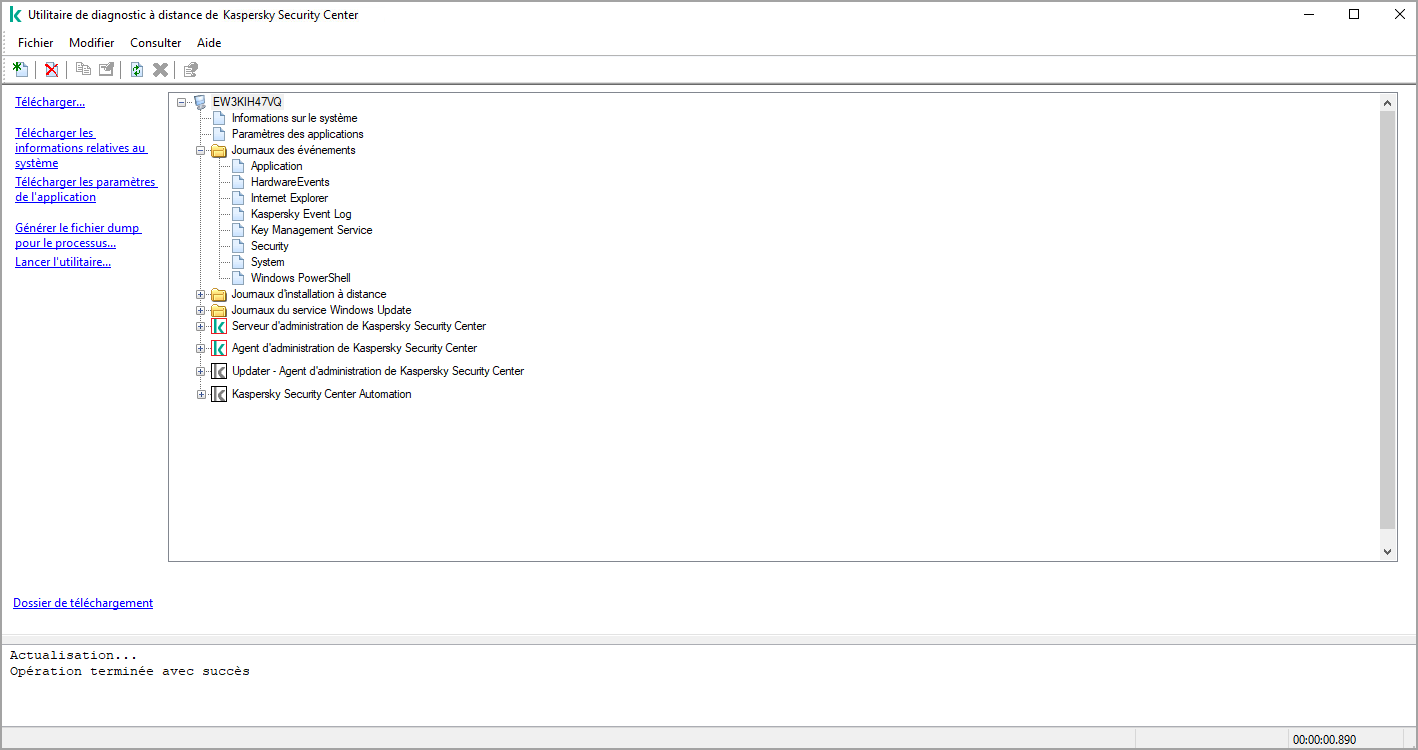Expand the Agent d'administration node

point(201,348)
